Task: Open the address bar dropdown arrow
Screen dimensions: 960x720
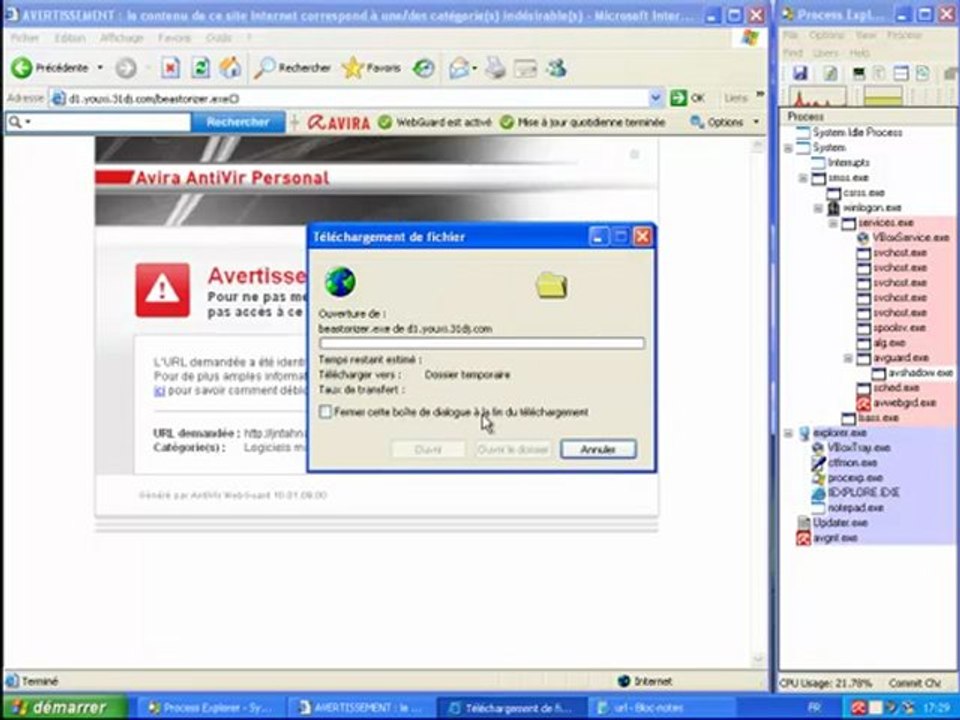Action: pyautogui.click(x=656, y=98)
